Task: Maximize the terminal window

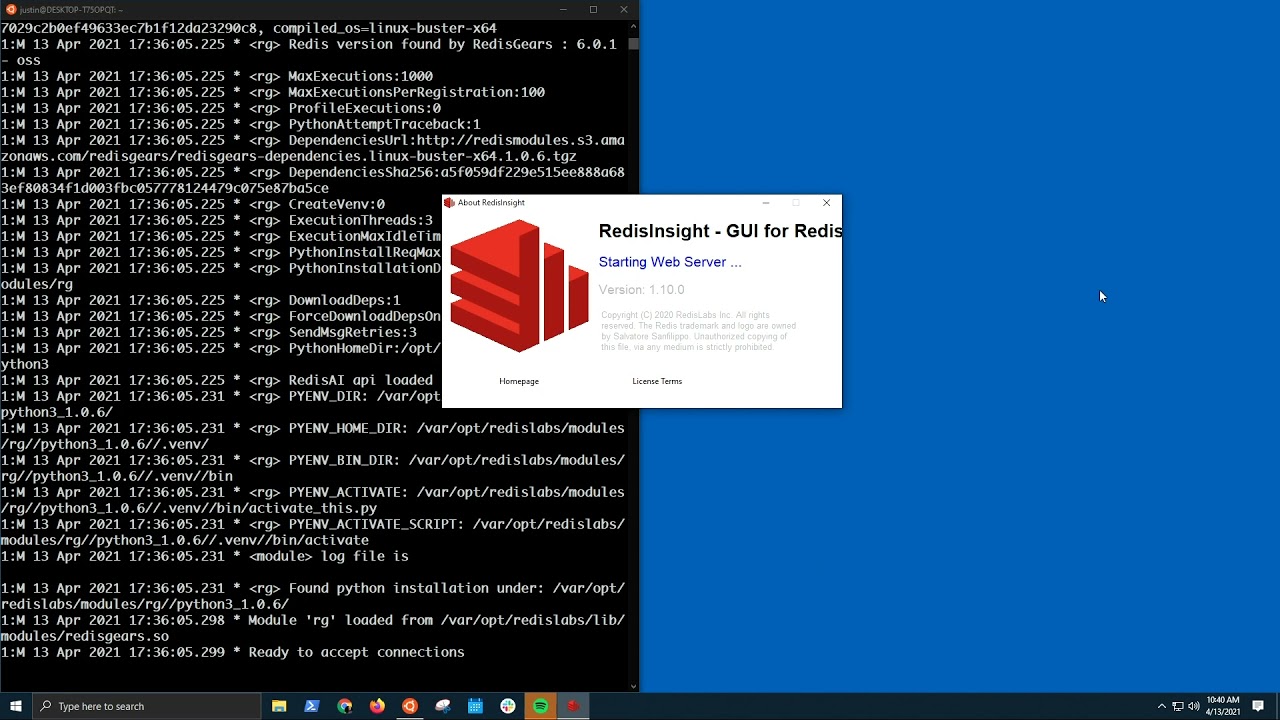Action: (x=593, y=9)
